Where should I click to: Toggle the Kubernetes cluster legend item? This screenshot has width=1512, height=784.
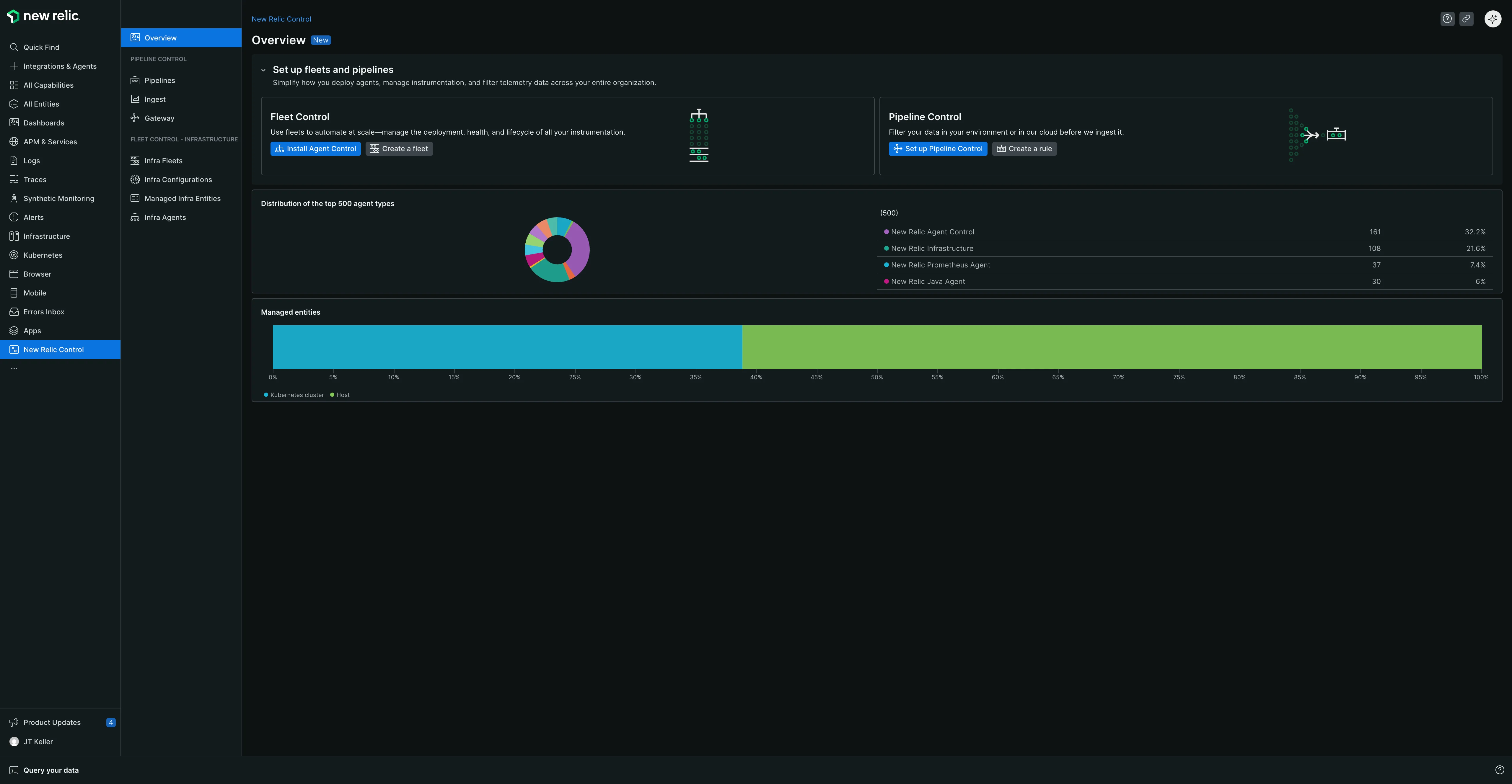(x=294, y=395)
